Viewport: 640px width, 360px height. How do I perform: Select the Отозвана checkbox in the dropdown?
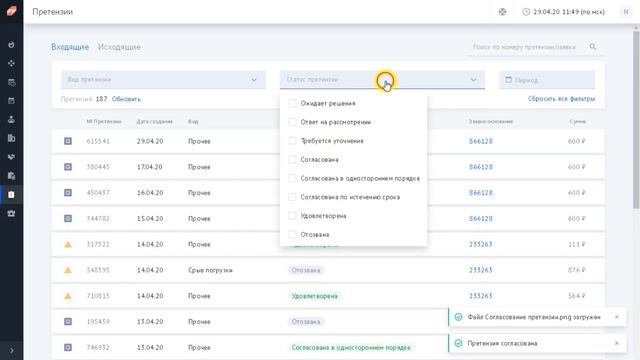click(292, 235)
